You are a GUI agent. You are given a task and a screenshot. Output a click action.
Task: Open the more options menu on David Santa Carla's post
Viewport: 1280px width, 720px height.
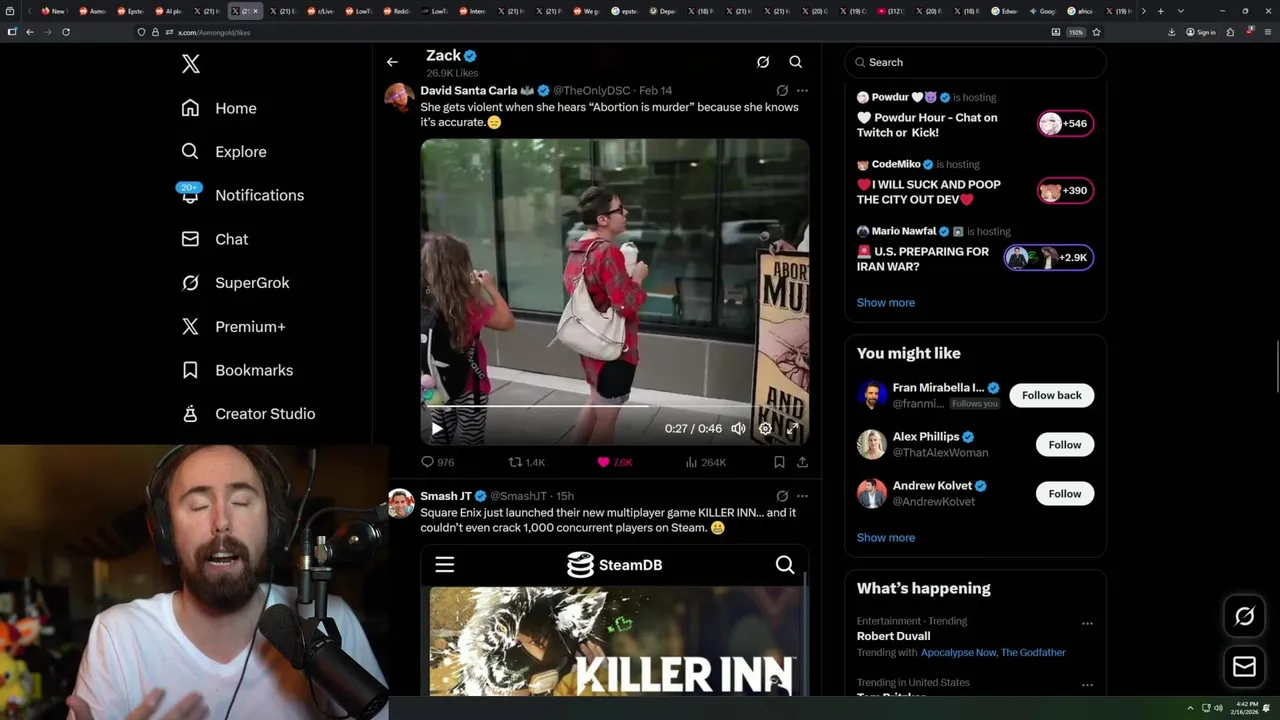[802, 91]
